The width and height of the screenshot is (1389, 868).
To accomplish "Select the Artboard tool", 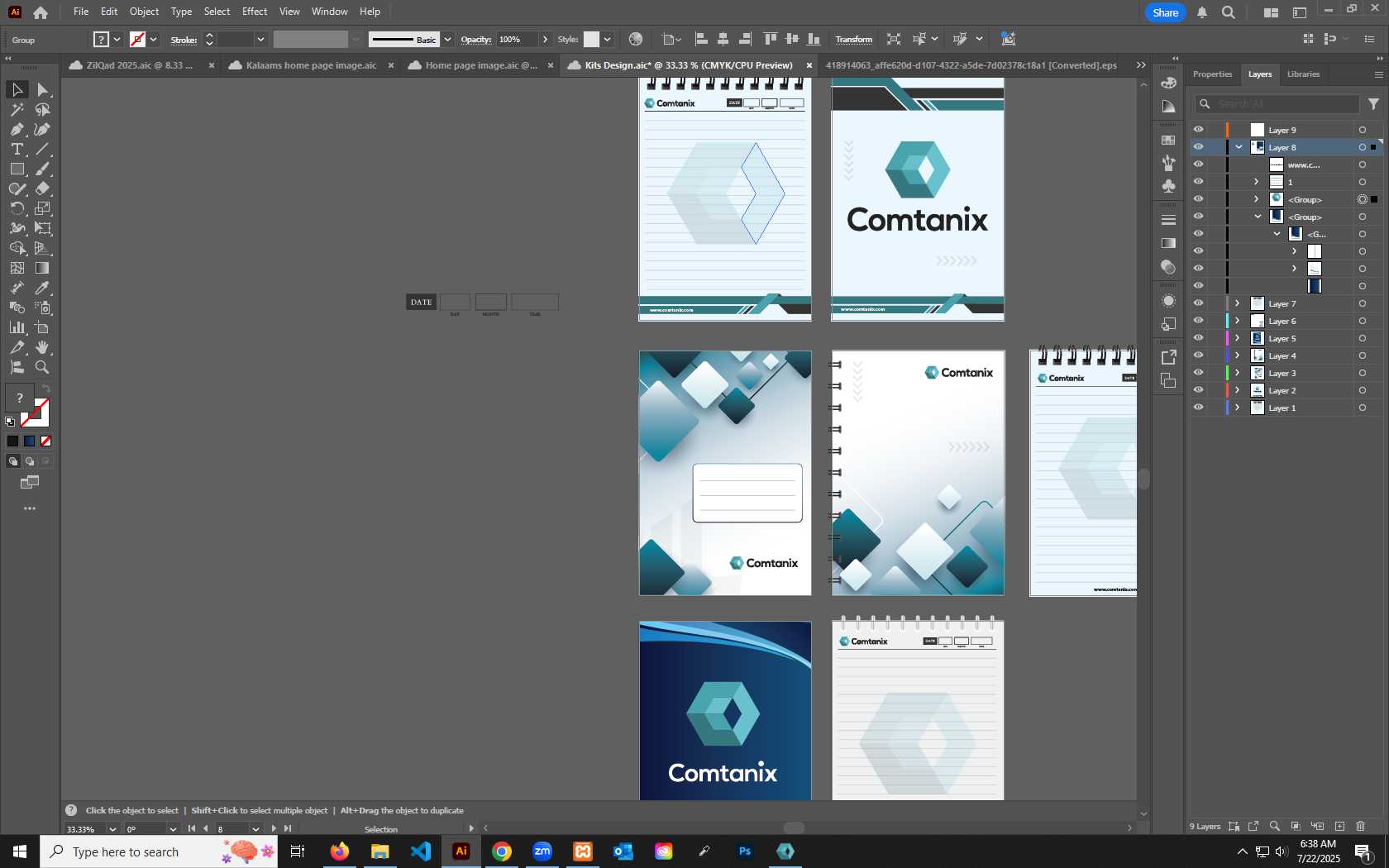I will point(43,327).
